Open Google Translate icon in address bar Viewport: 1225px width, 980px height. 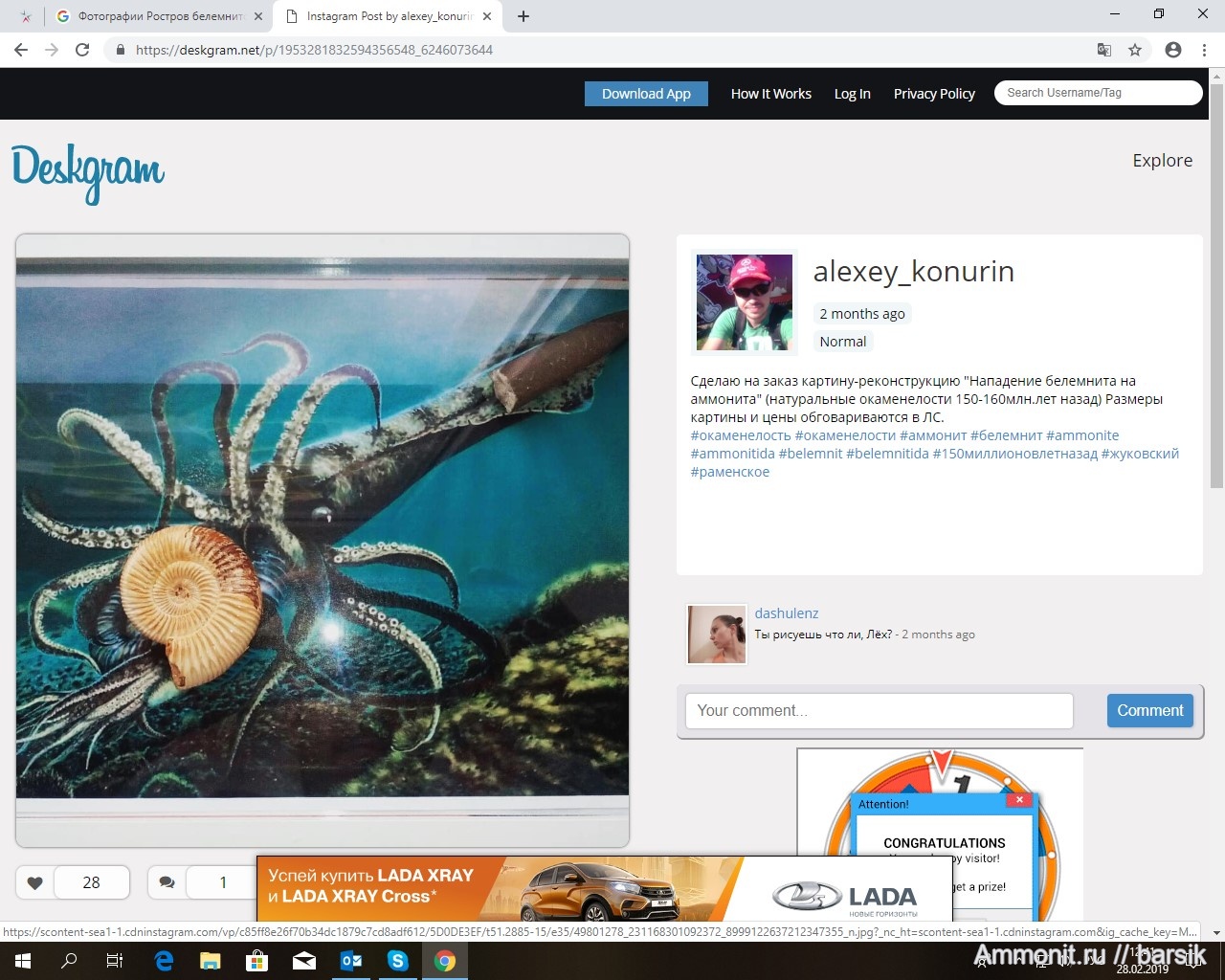pyautogui.click(x=1103, y=50)
